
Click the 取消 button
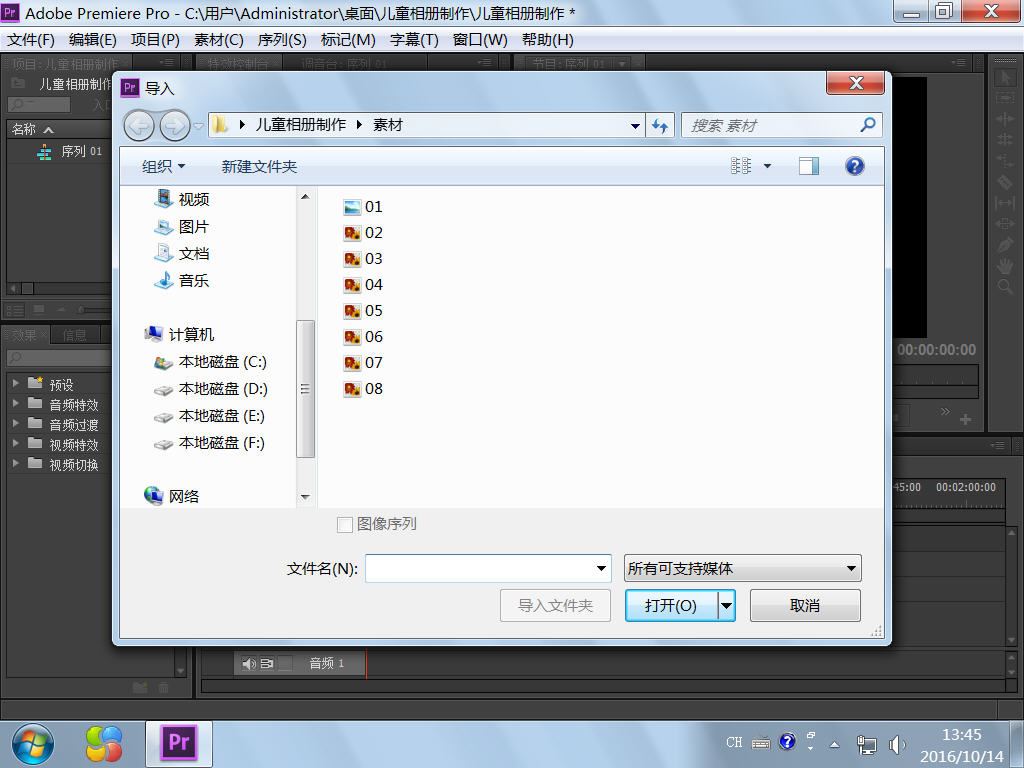tap(805, 605)
